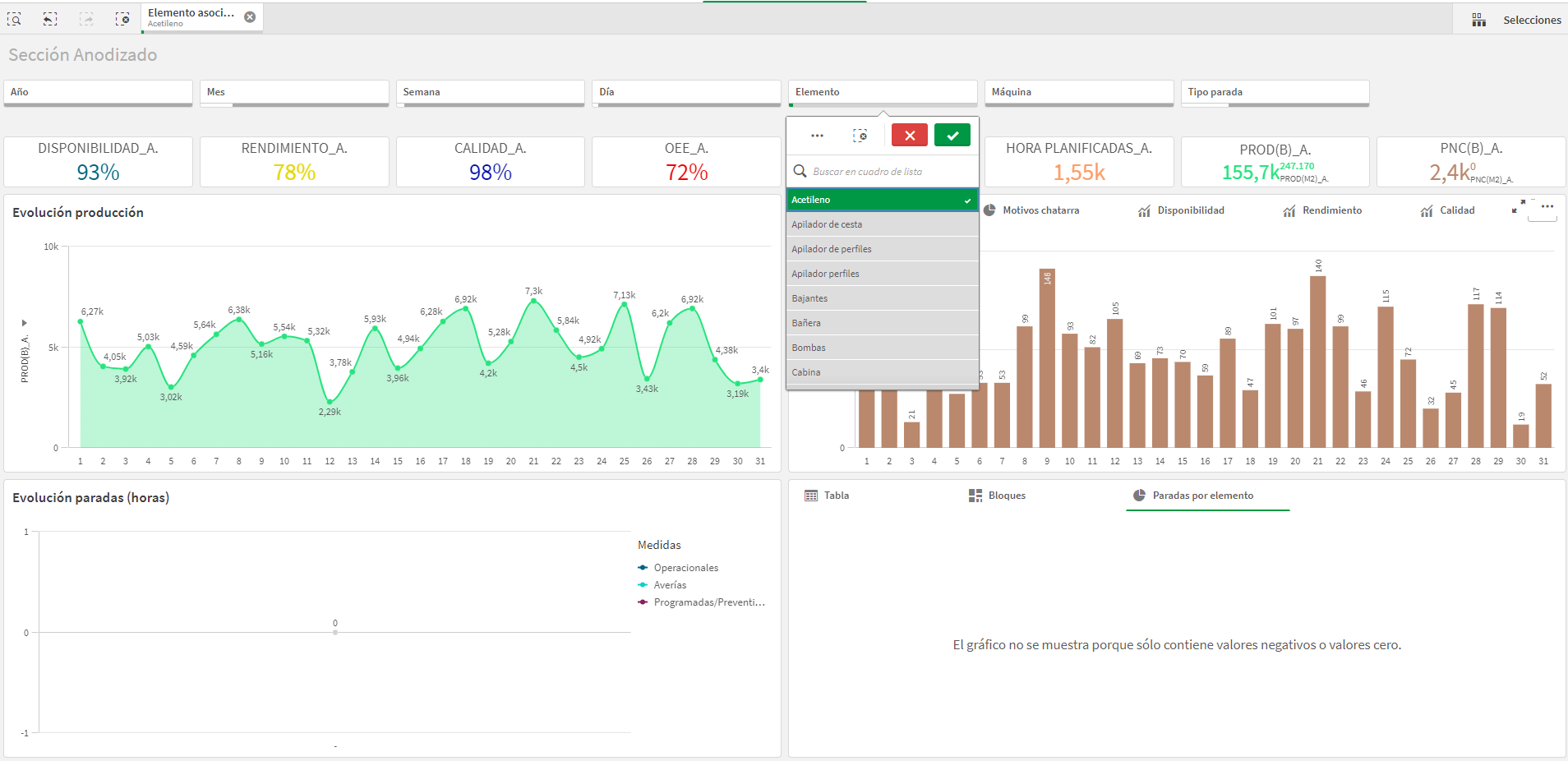This screenshot has width=1568, height=761.
Task: Select Bombas in the list
Action: click(x=883, y=348)
